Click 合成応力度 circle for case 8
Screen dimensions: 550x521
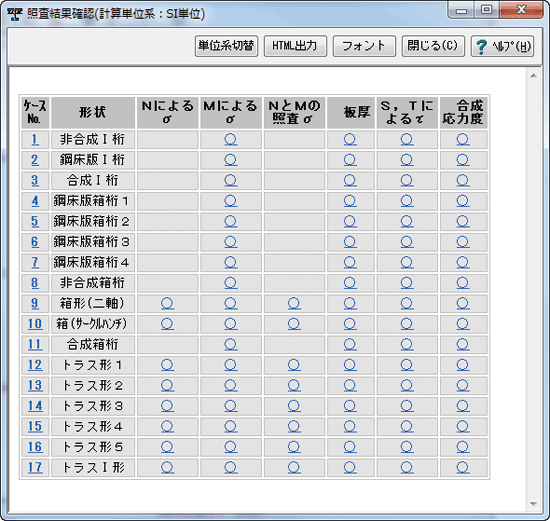pyautogui.click(x=463, y=283)
